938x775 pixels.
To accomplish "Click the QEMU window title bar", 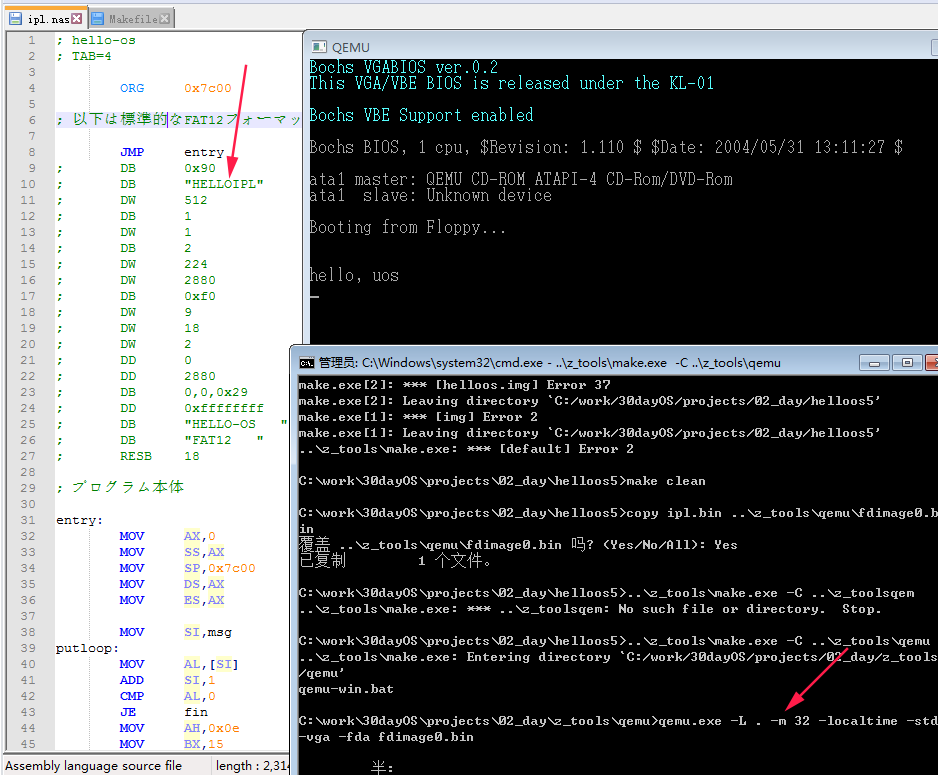I will pyautogui.click(x=622, y=47).
